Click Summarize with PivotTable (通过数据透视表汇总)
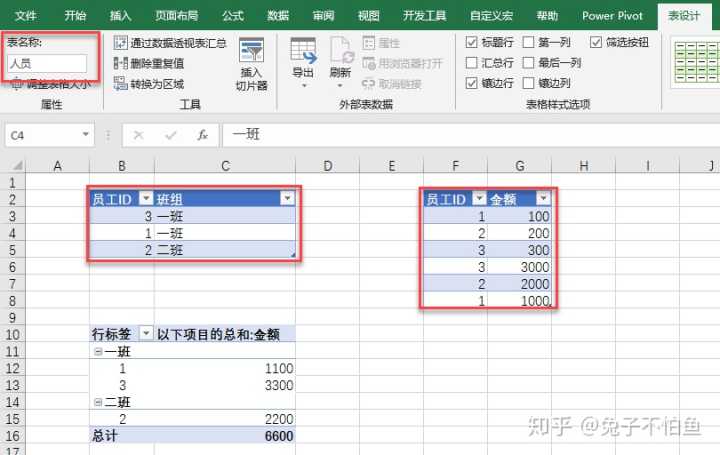The height and width of the screenshot is (455, 720). (x=170, y=43)
